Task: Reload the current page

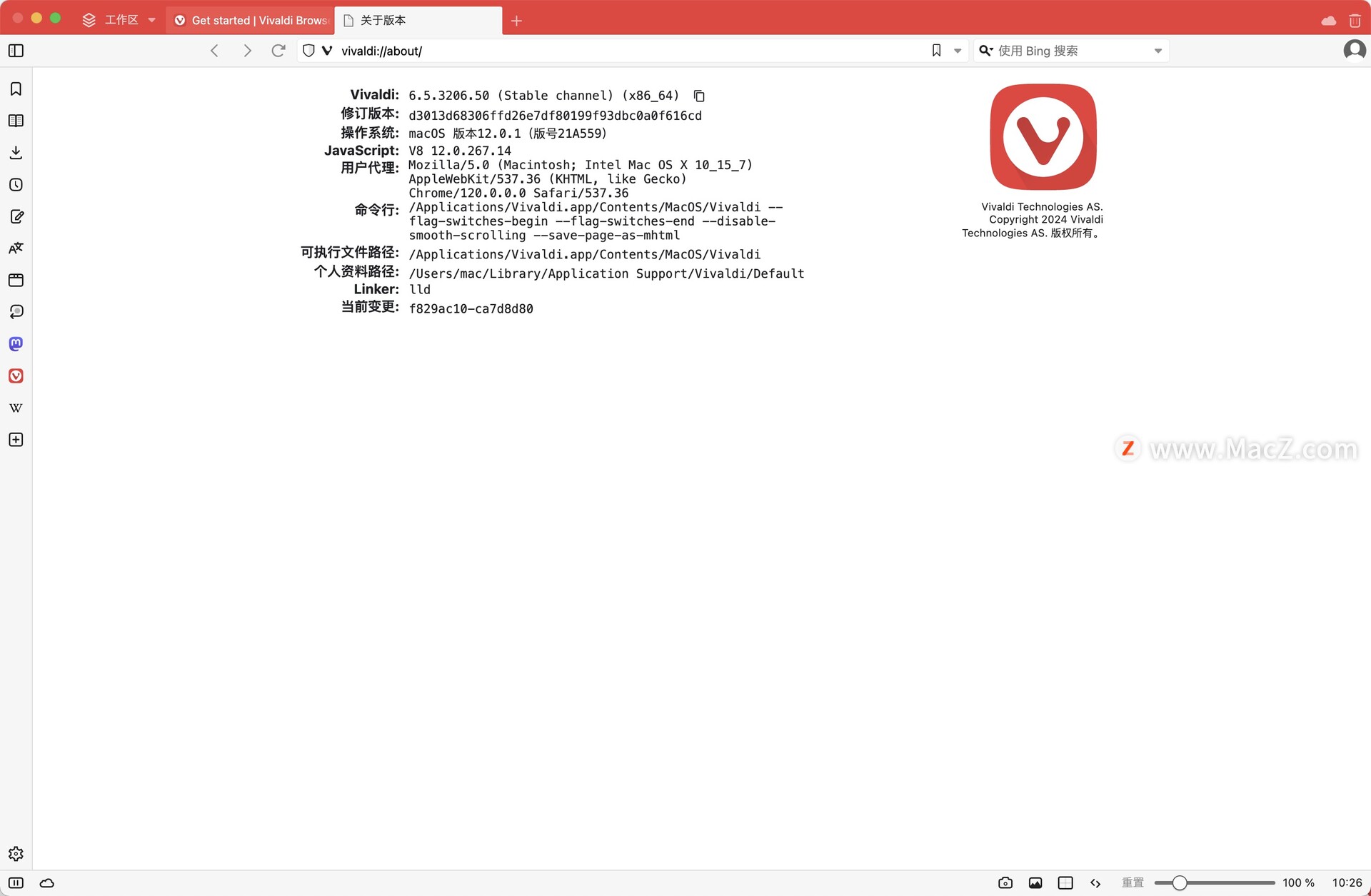Action: [278, 51]
